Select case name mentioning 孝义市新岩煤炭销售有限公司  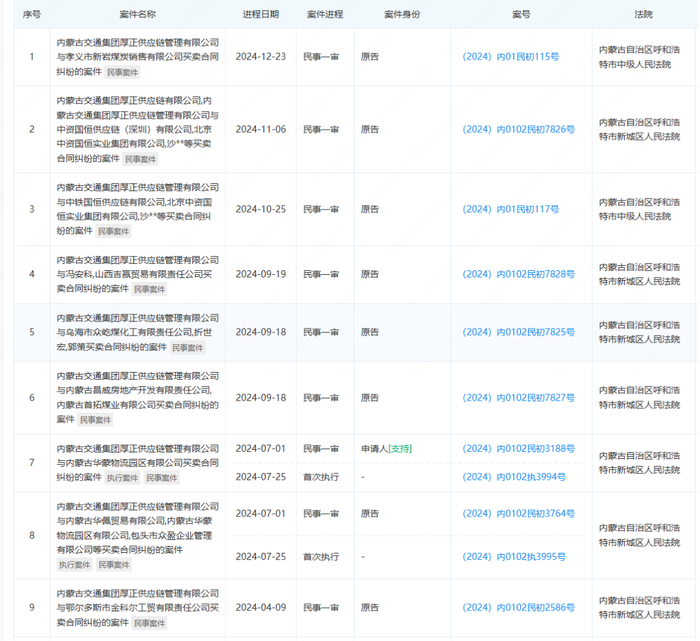pos(138,57)
